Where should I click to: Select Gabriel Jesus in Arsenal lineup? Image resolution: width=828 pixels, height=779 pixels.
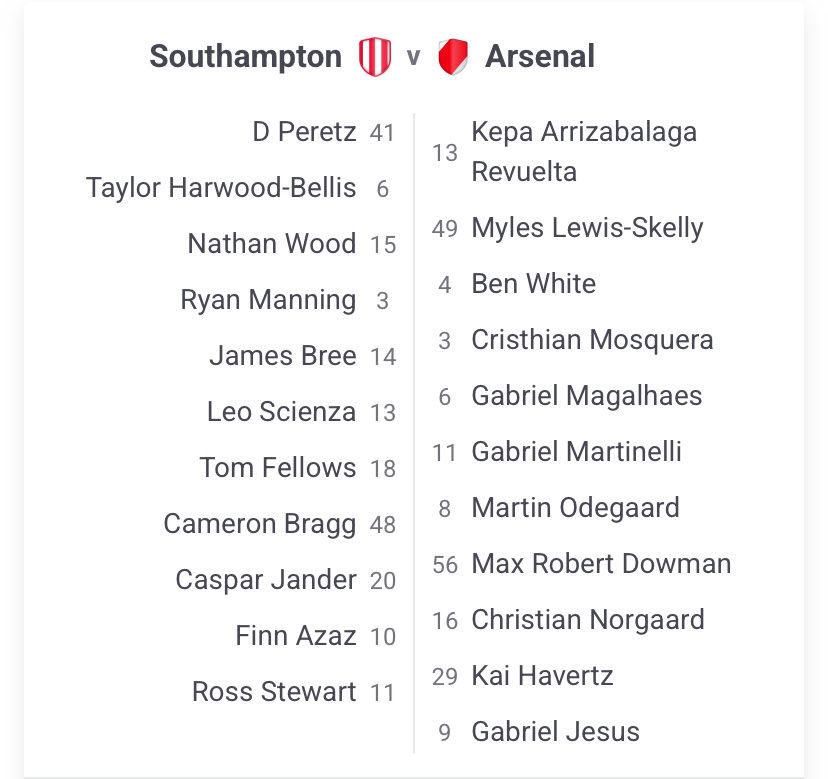click(x=555, y=732)
